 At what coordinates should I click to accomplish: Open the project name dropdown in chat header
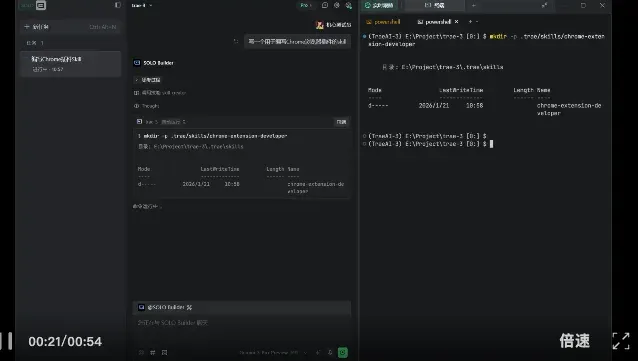[142, 5]
